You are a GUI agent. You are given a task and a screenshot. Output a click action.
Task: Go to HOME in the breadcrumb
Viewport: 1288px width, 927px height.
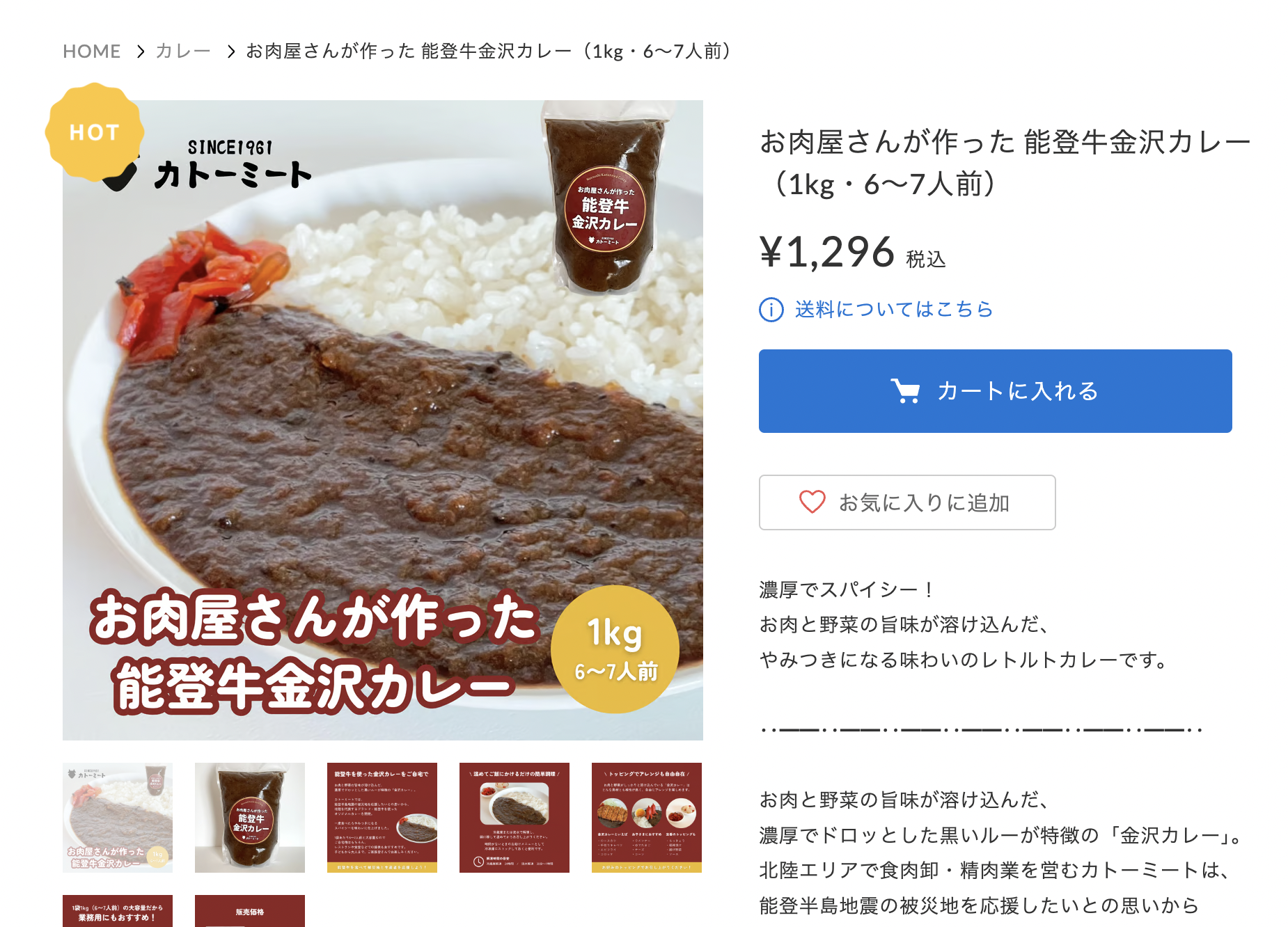click(92, 51)
